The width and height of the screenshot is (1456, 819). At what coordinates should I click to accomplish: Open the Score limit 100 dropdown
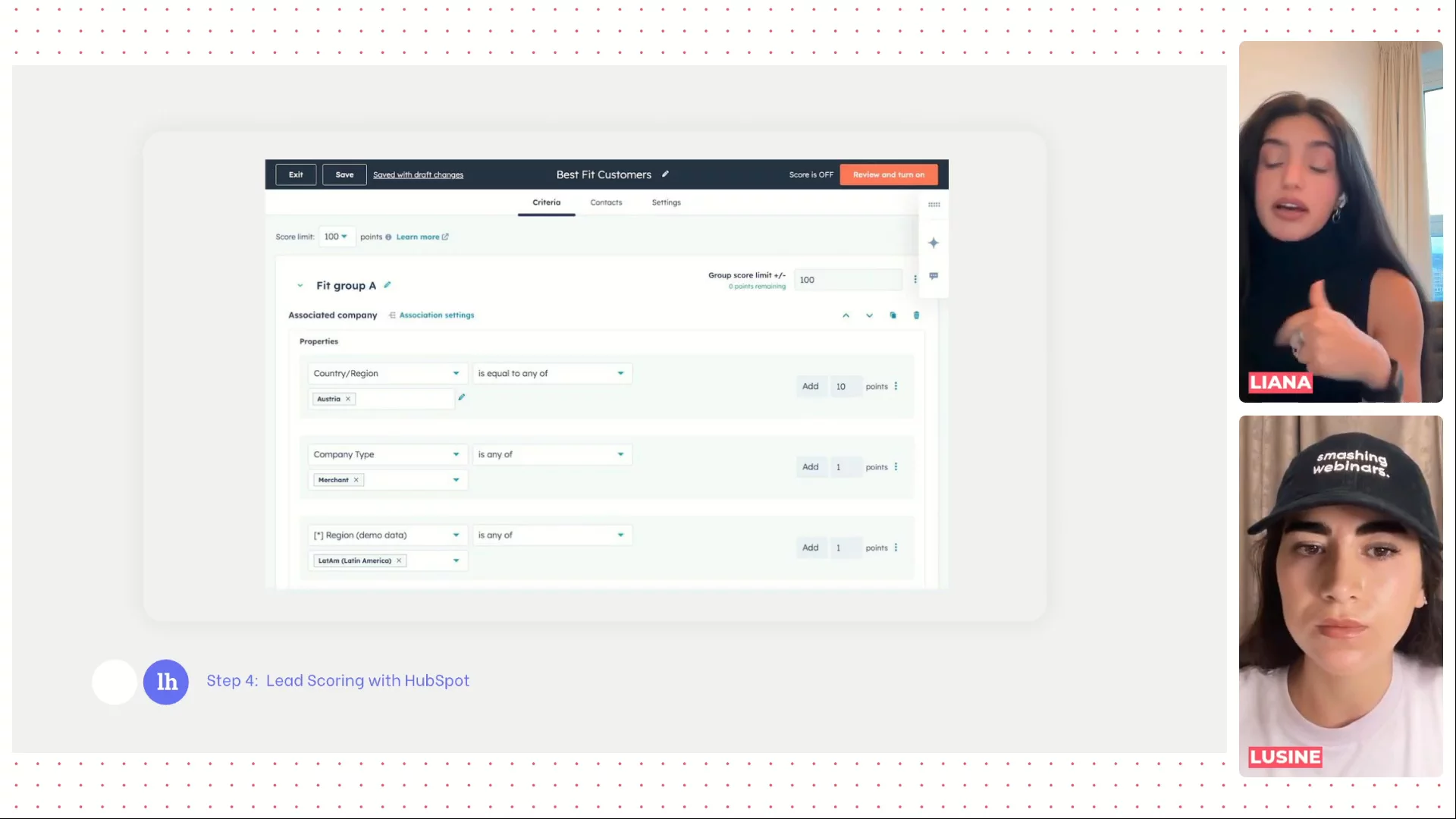(336, 237)
